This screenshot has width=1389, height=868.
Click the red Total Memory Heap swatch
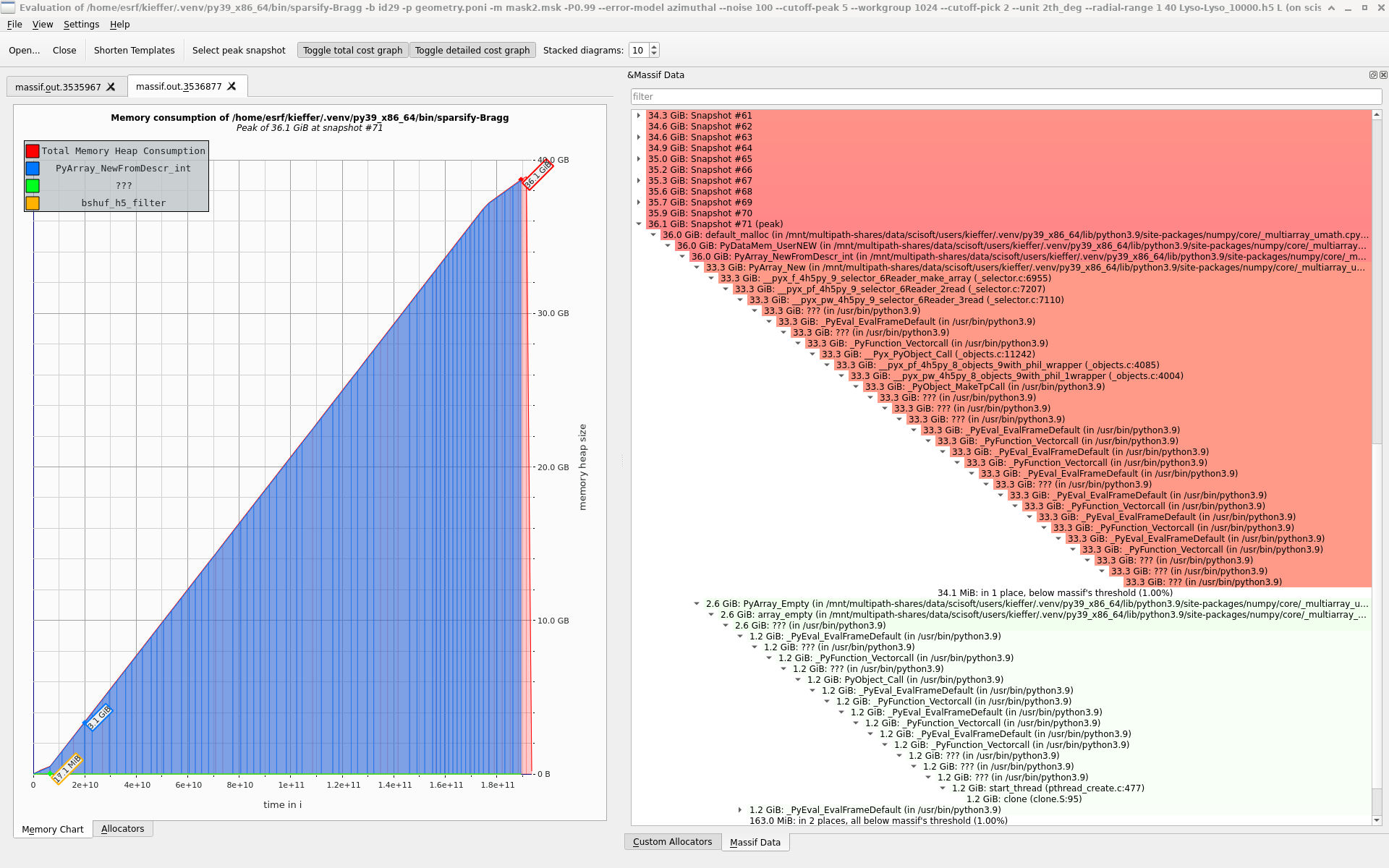click(x=33, y=150)
